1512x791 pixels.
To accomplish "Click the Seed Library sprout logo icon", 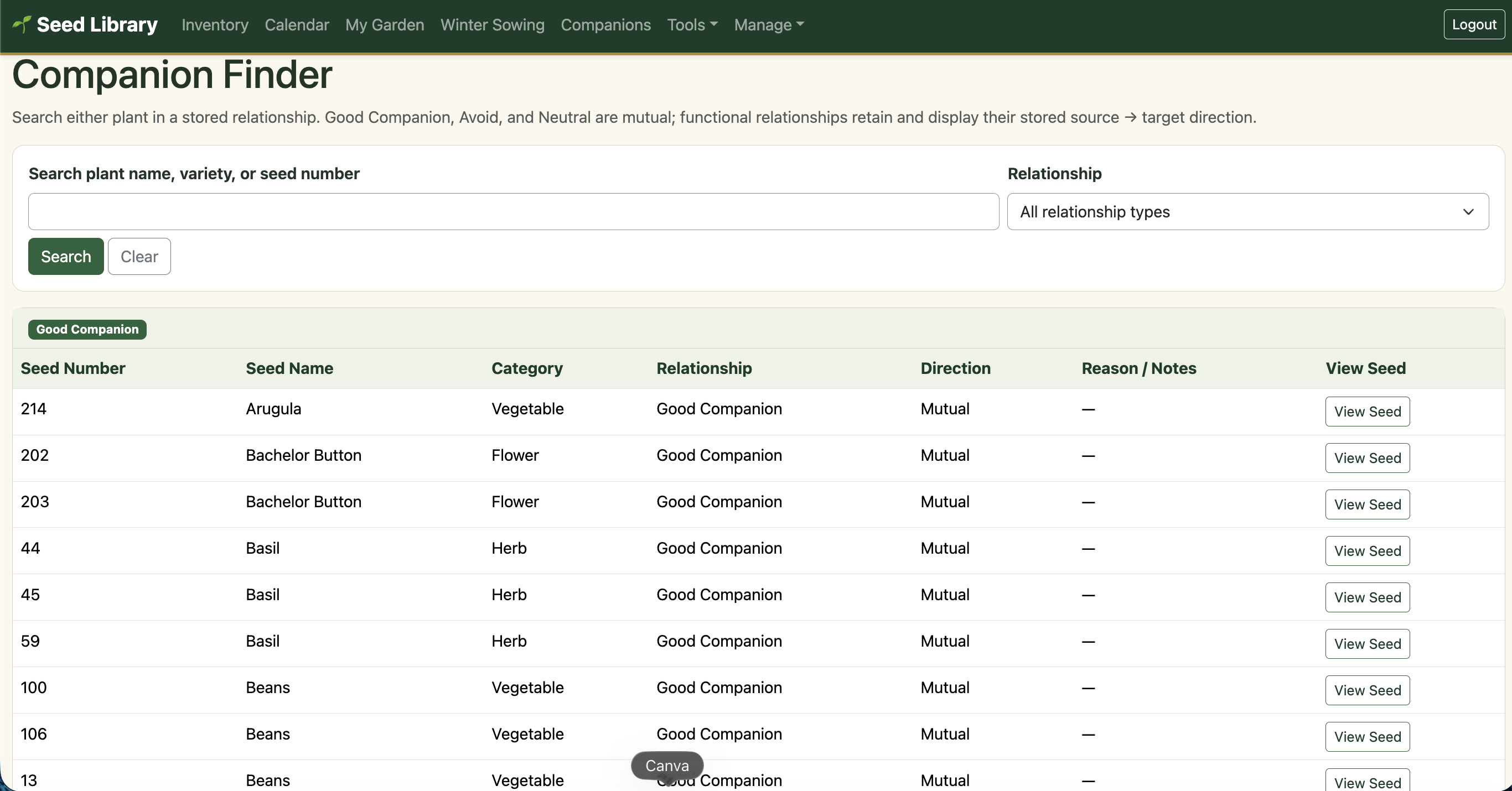I will pos(22,24).
